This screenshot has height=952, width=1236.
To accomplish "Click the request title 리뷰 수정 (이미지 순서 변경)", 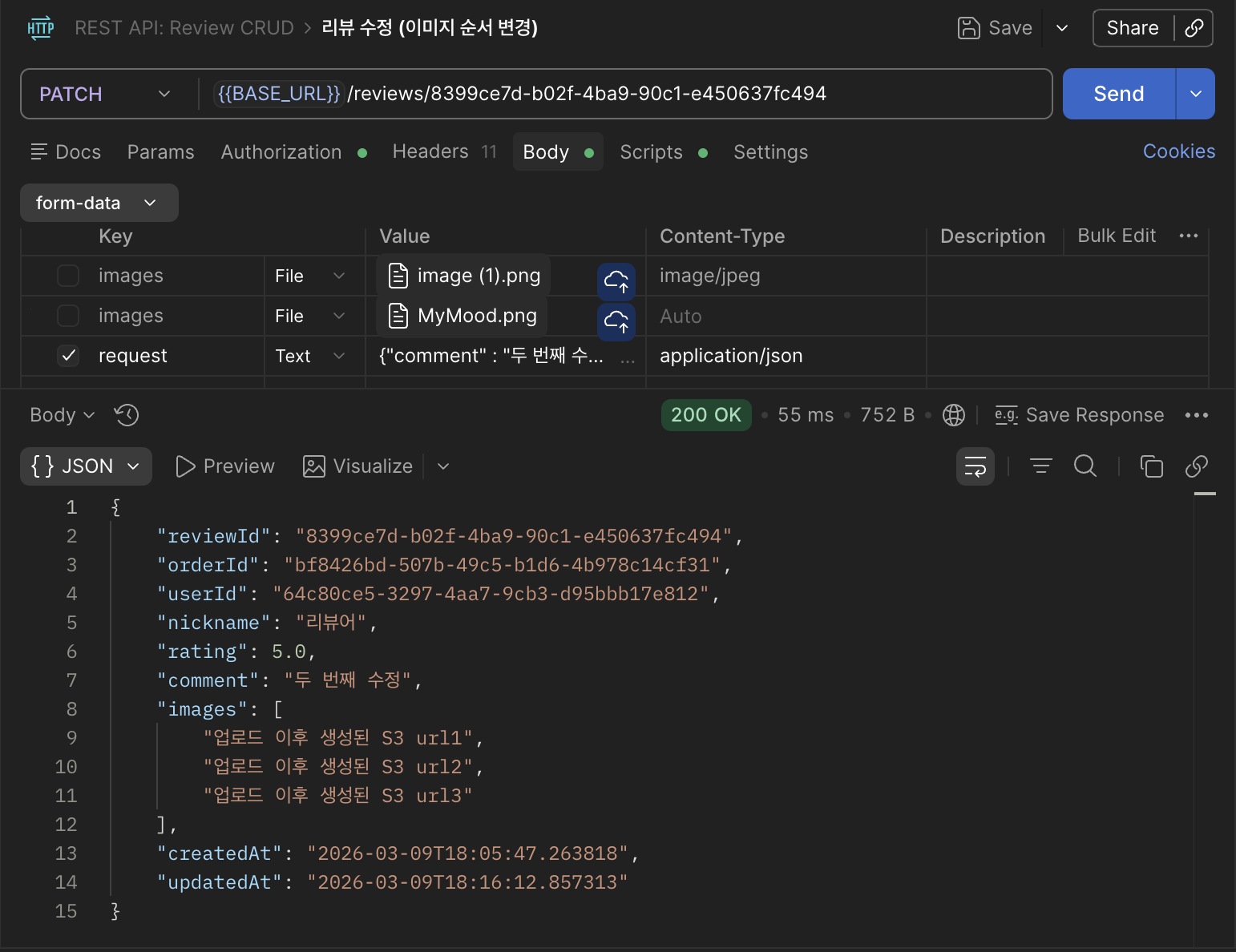I will [x=430, y=28].
